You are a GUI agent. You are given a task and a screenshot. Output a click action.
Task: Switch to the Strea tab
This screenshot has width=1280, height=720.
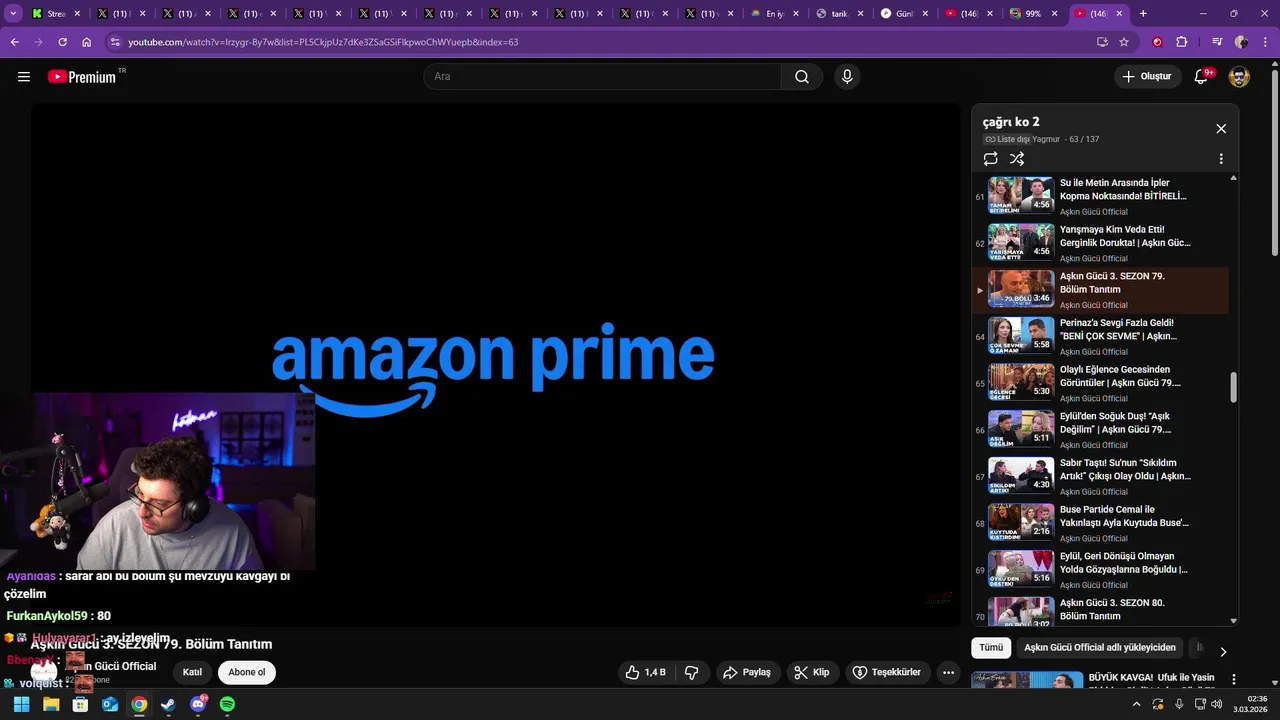pyautogui.click(x=56, y=14)
